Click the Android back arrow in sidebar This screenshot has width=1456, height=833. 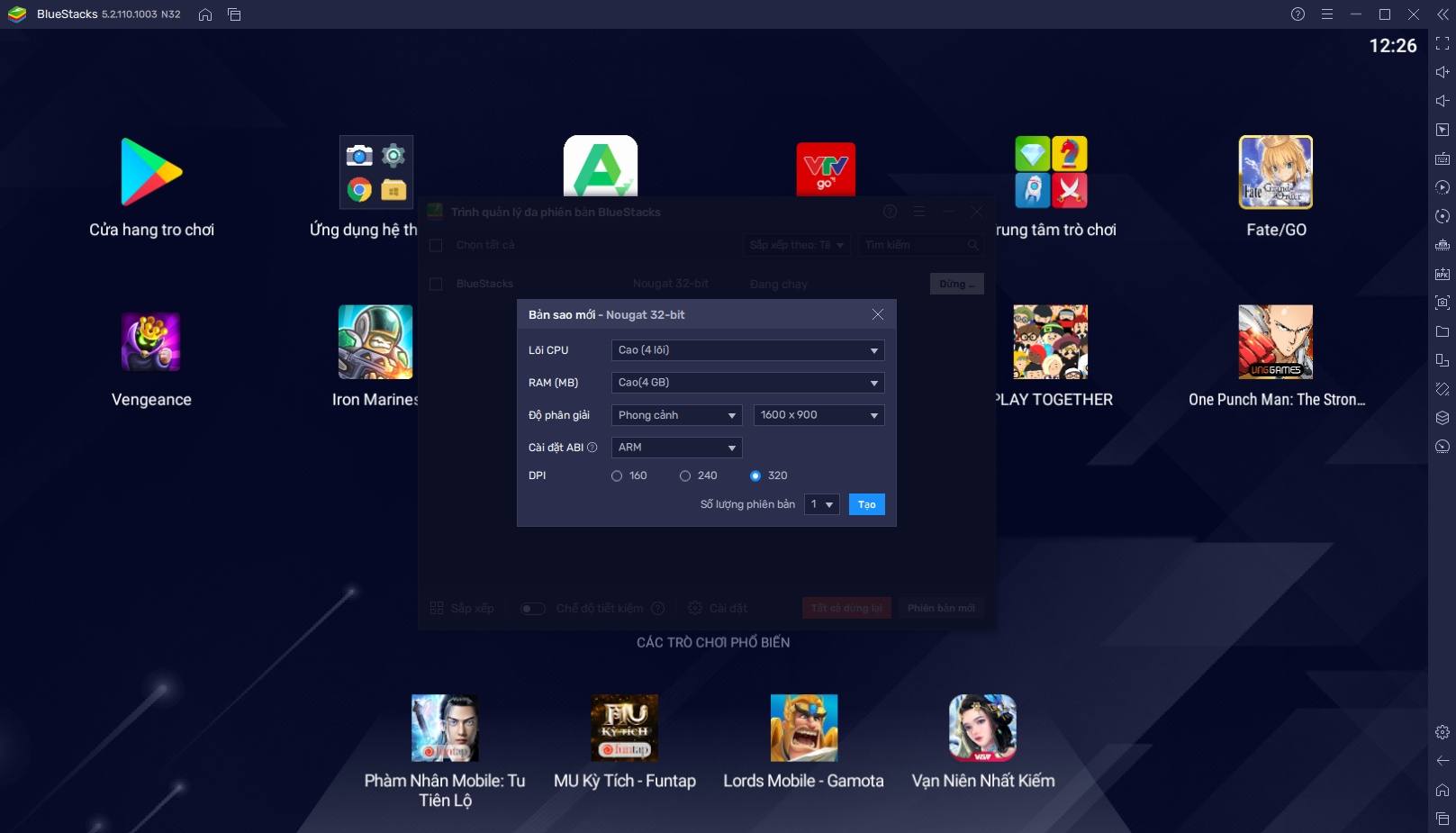coord(1442,761)
